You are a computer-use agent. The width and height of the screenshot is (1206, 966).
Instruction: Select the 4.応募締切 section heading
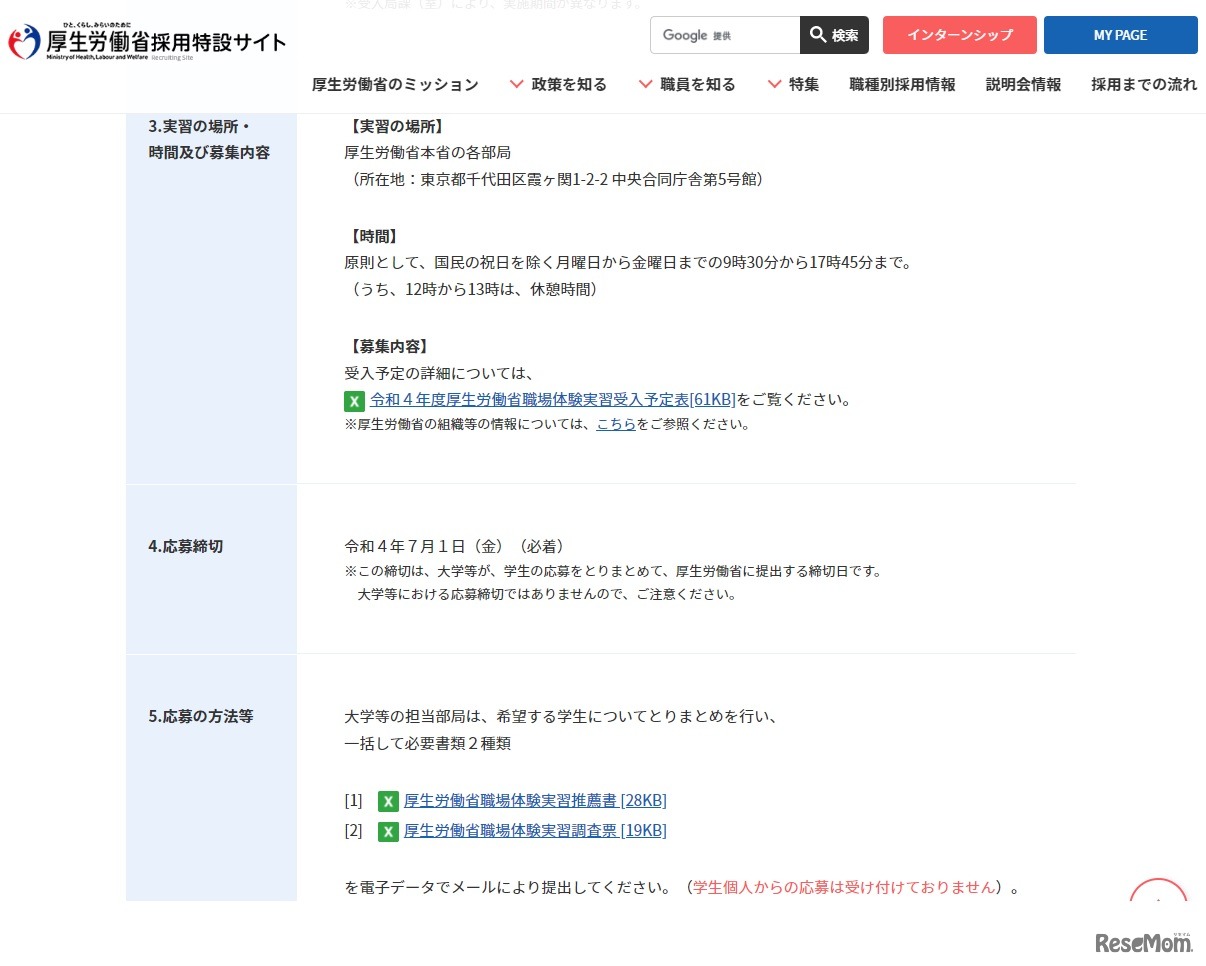pos(186,547)
